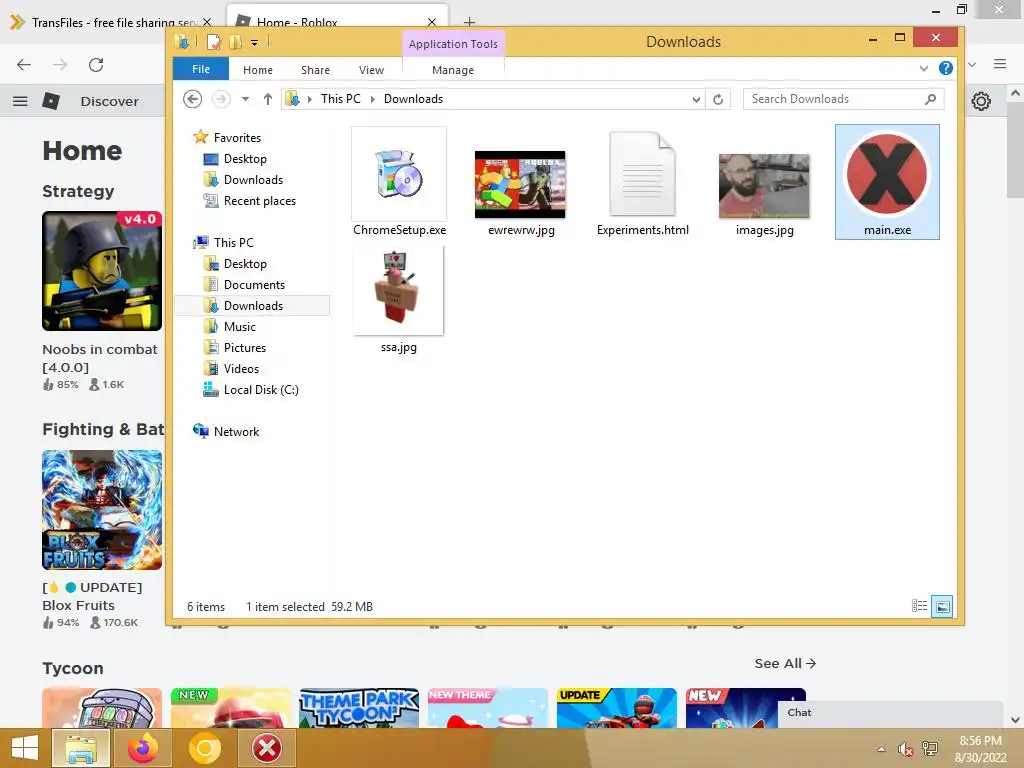The height and width of the screenshot is (768, 1024).
Task: Click Downloads in the address breadcrumb
Action: click(413, 99)
